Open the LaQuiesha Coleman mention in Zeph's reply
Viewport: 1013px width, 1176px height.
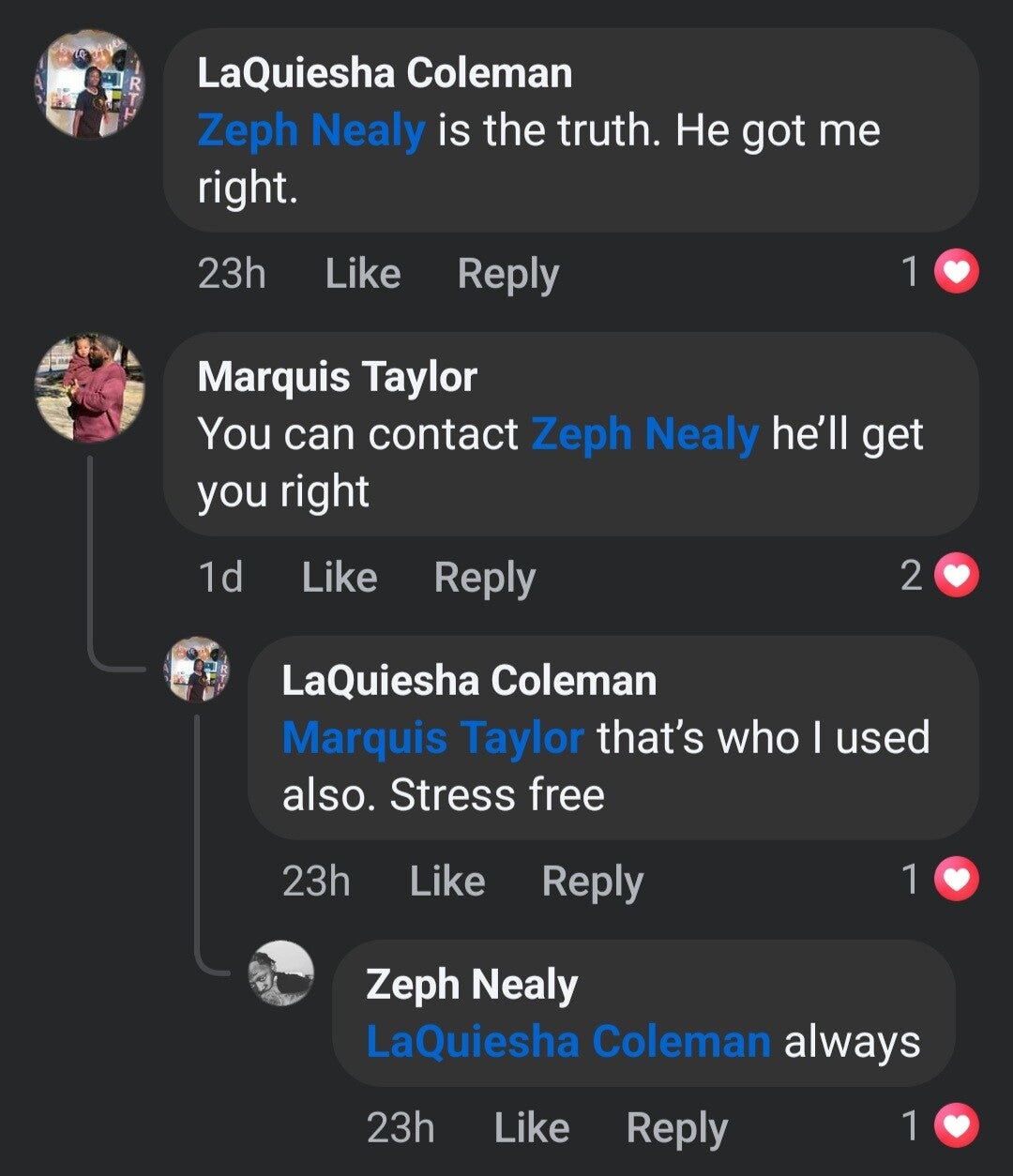coord(568,1042)
